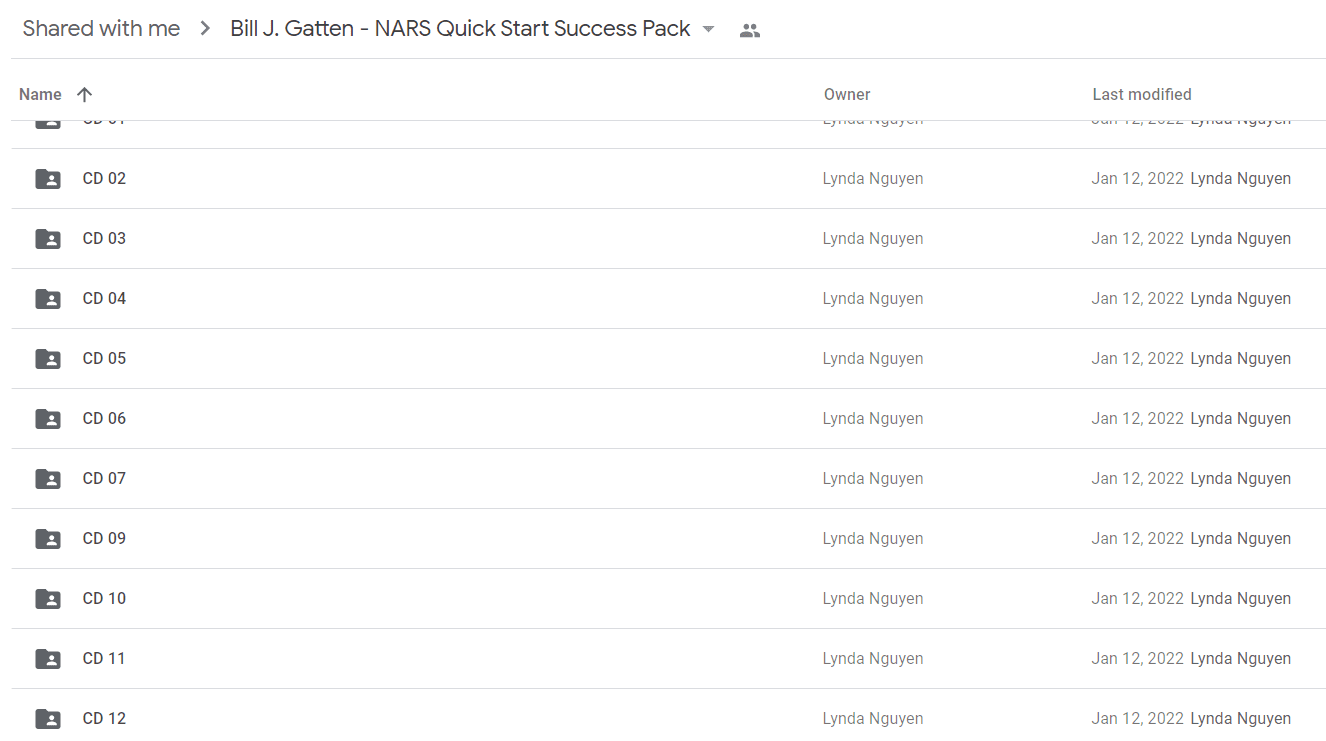Select the CD 06 folder entry
The height and width of the screenshot is (741, 1326).
click(668, 419)
